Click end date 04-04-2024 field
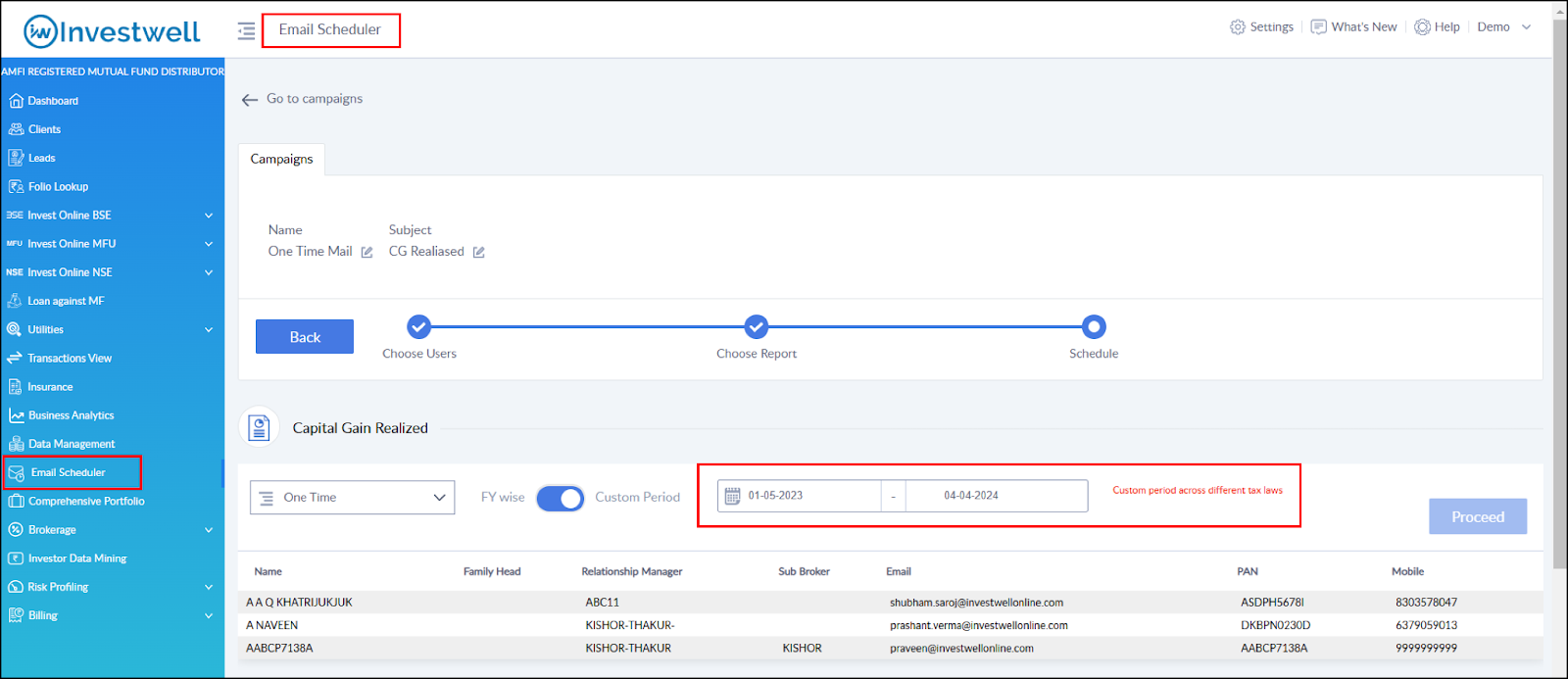 (x=996, y=496)
